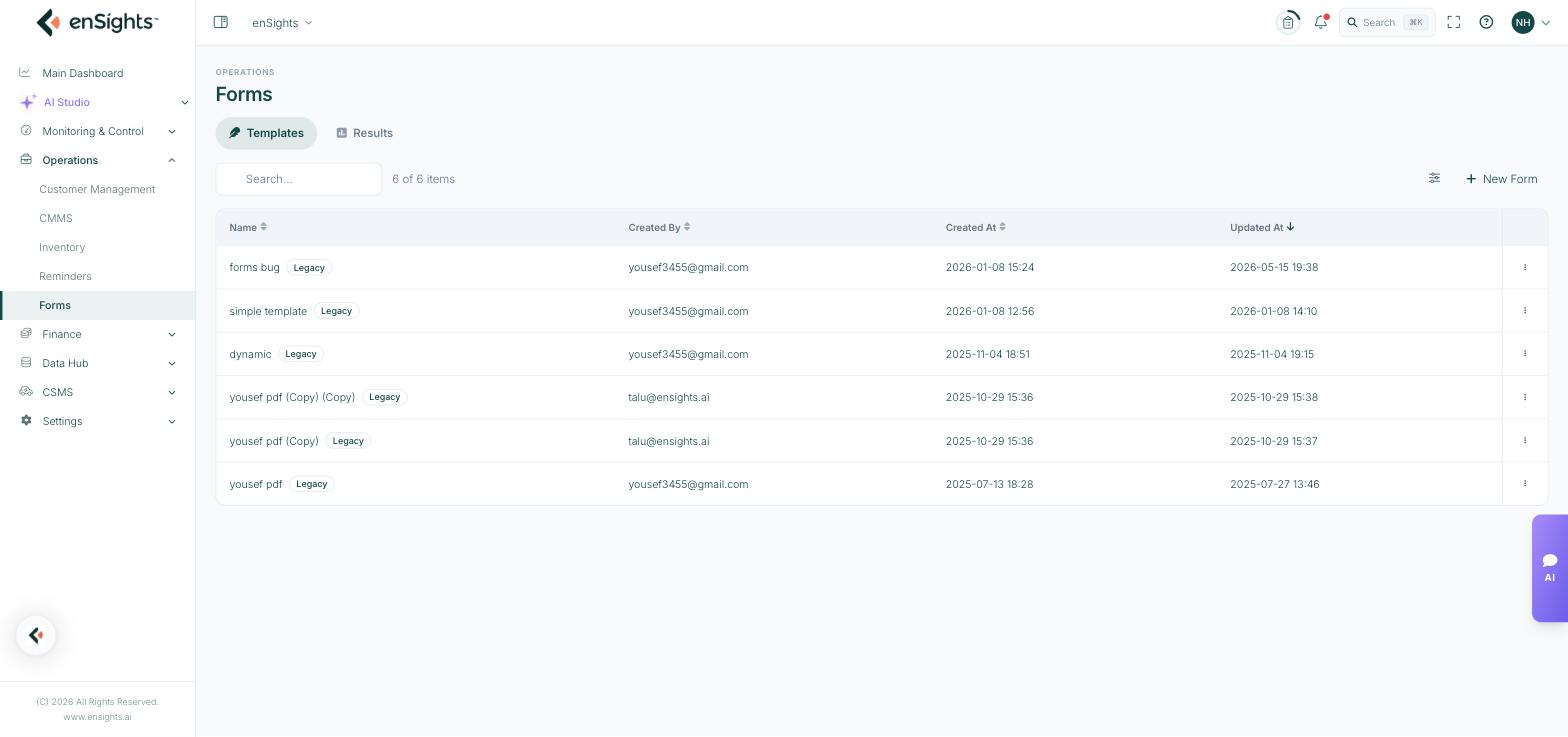Click the floating enSights logo button
The image size is (1568, 737).
(36, 635)
